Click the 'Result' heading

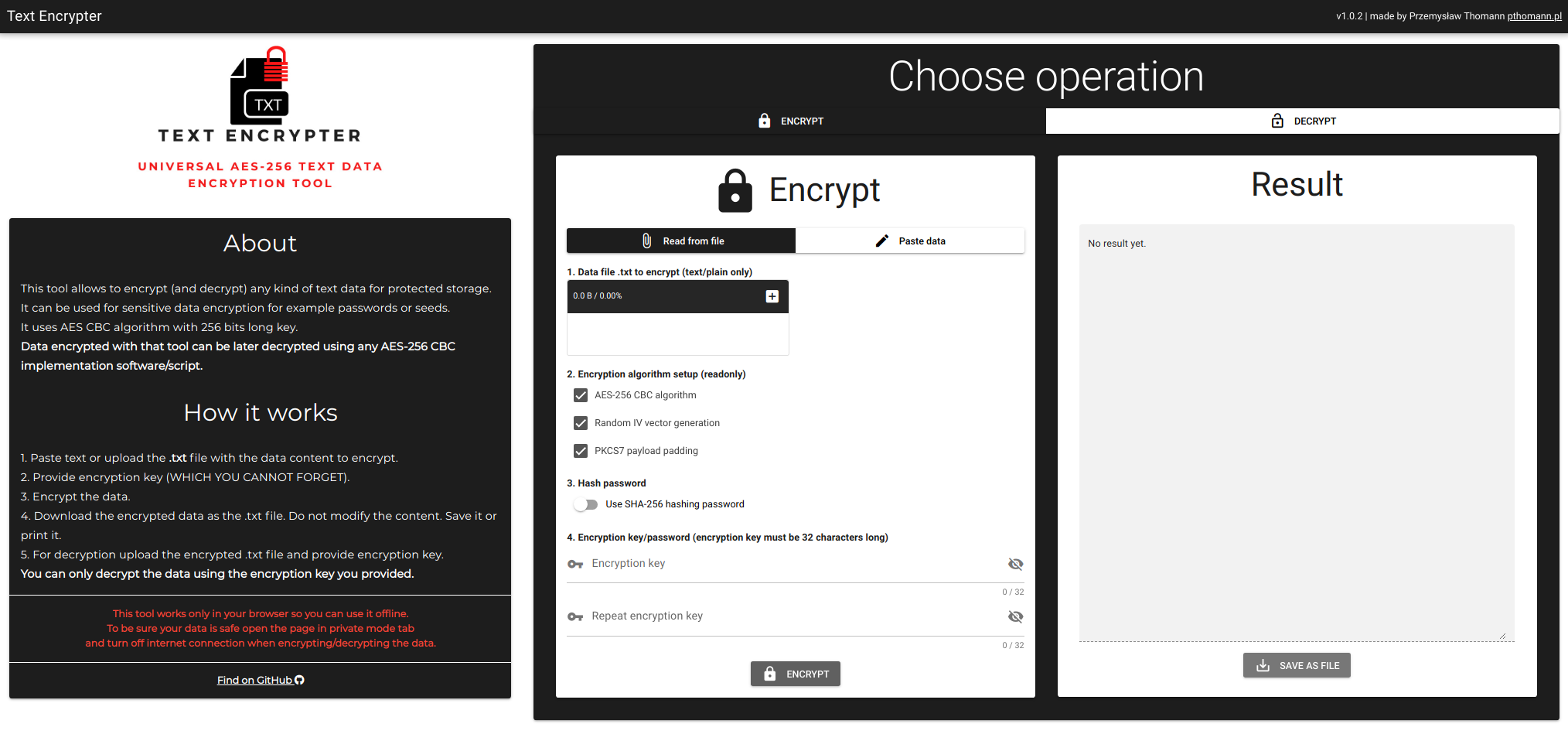pyautogui.click(x=1297, y=185)
